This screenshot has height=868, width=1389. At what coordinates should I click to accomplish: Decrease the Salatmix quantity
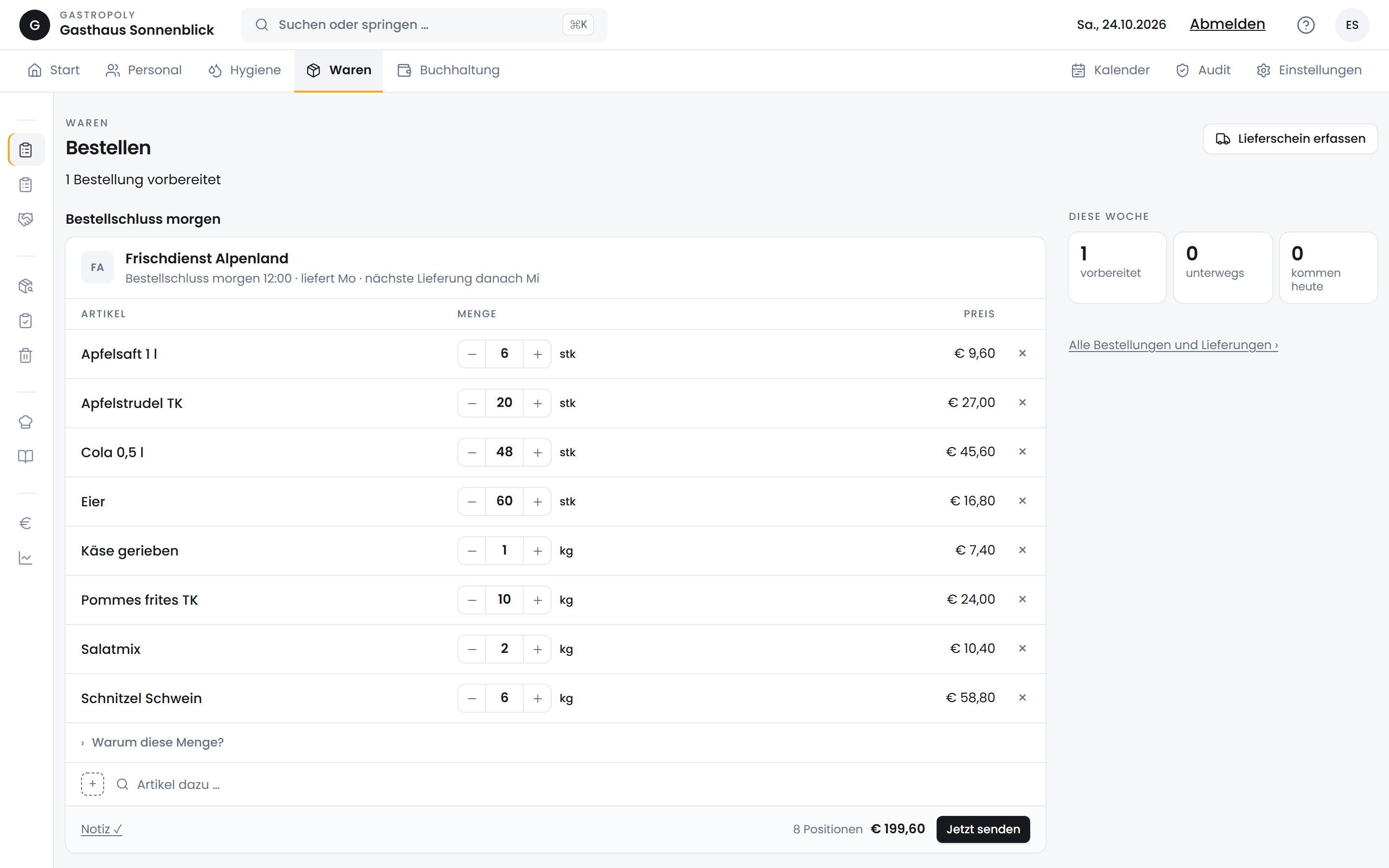[472, 649]
